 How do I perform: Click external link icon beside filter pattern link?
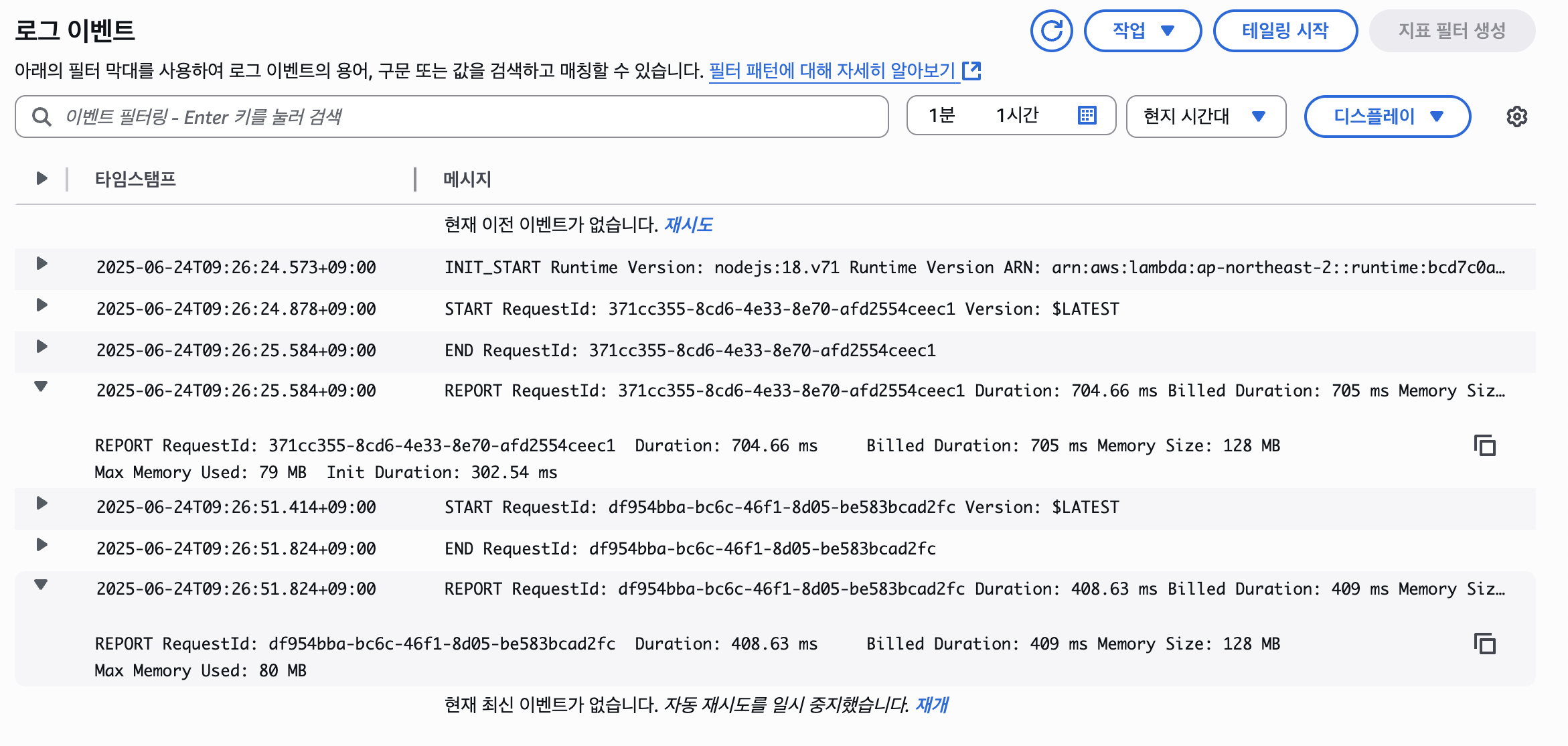pos(971,70)
